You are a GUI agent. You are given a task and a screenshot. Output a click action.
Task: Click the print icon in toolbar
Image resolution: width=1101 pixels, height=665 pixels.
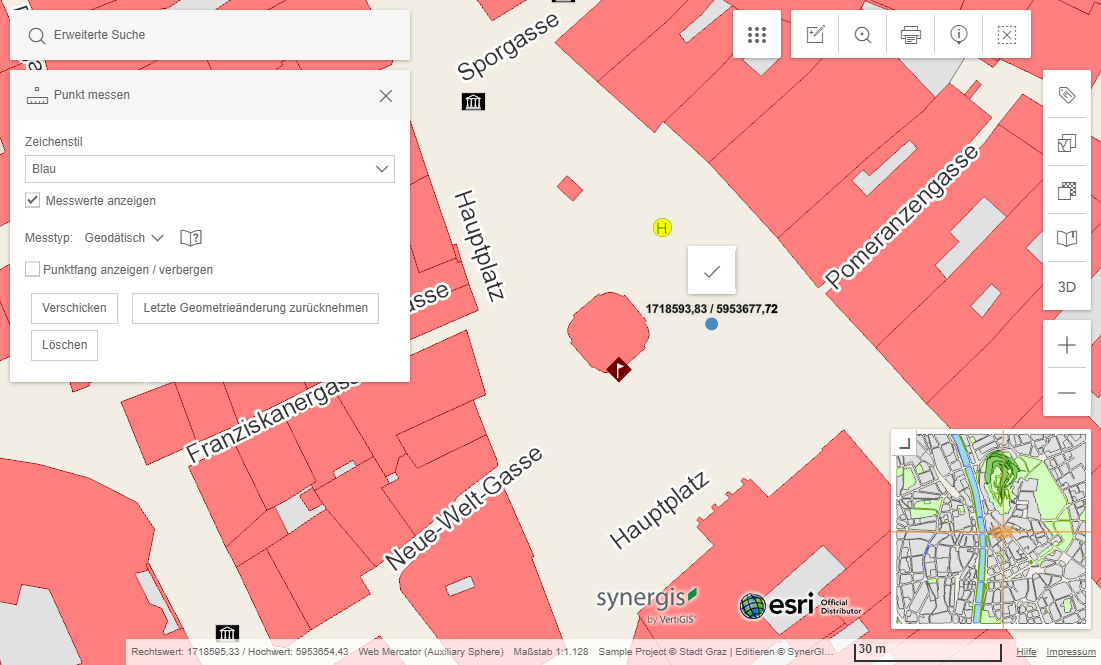click(910, 35)
